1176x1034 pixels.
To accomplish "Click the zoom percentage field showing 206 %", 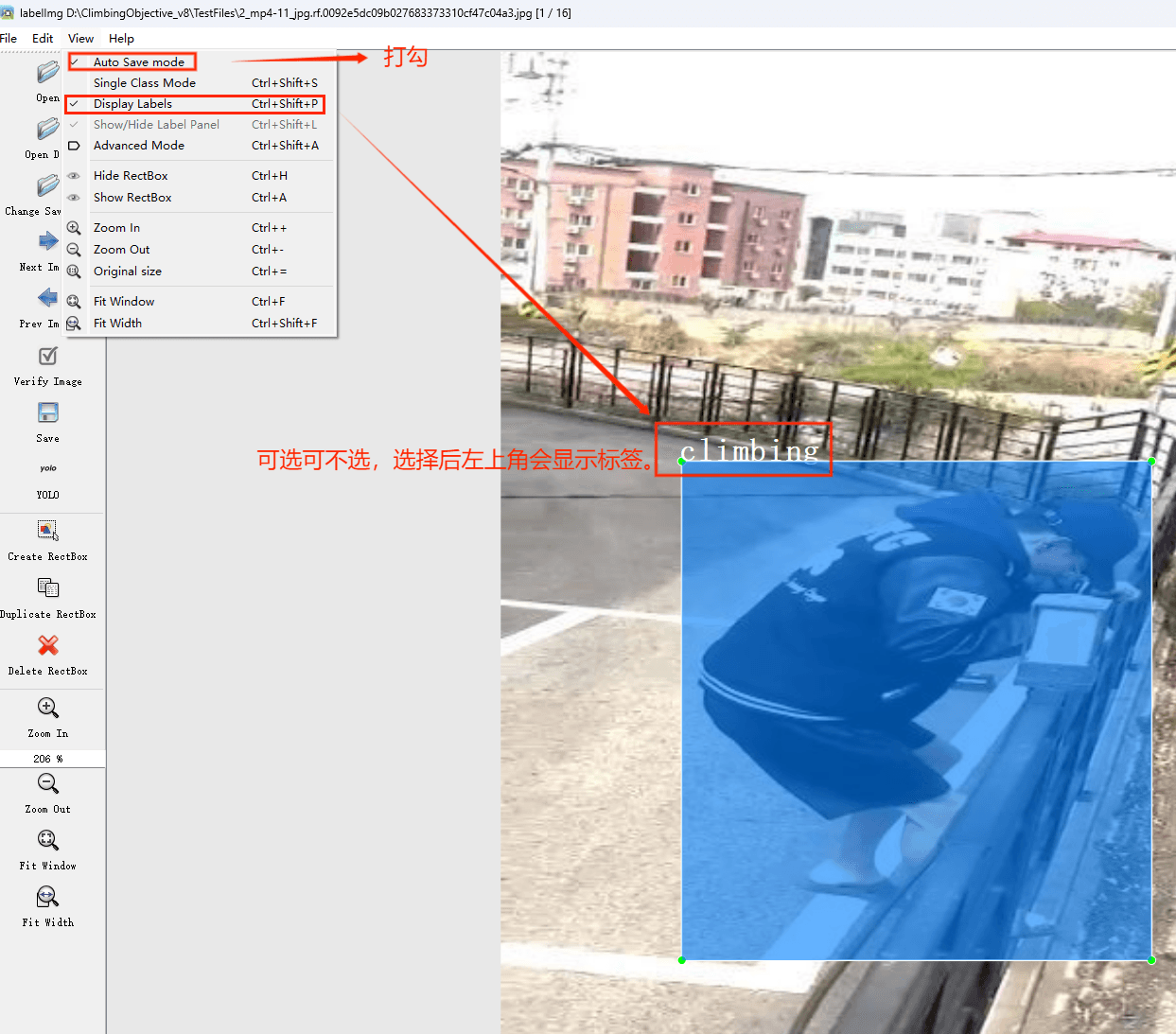I will coord(47,759).
